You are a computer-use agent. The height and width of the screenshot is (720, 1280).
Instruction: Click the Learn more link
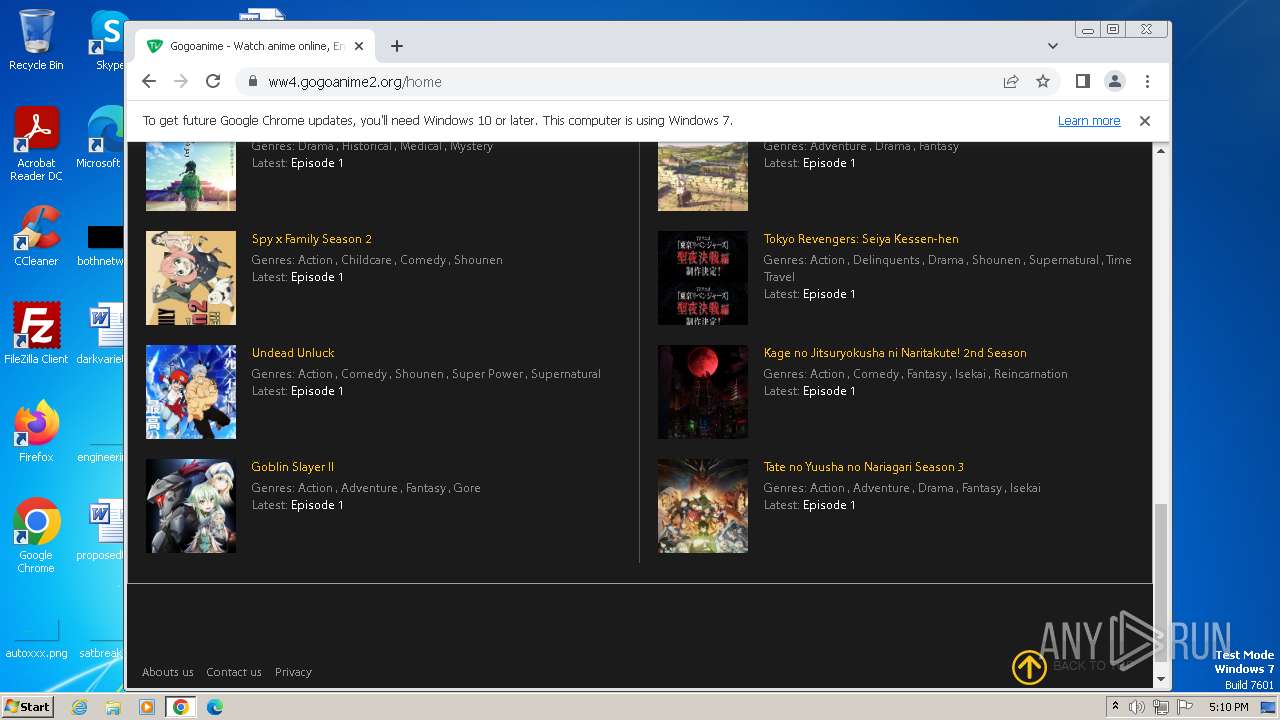[1089, 121]
